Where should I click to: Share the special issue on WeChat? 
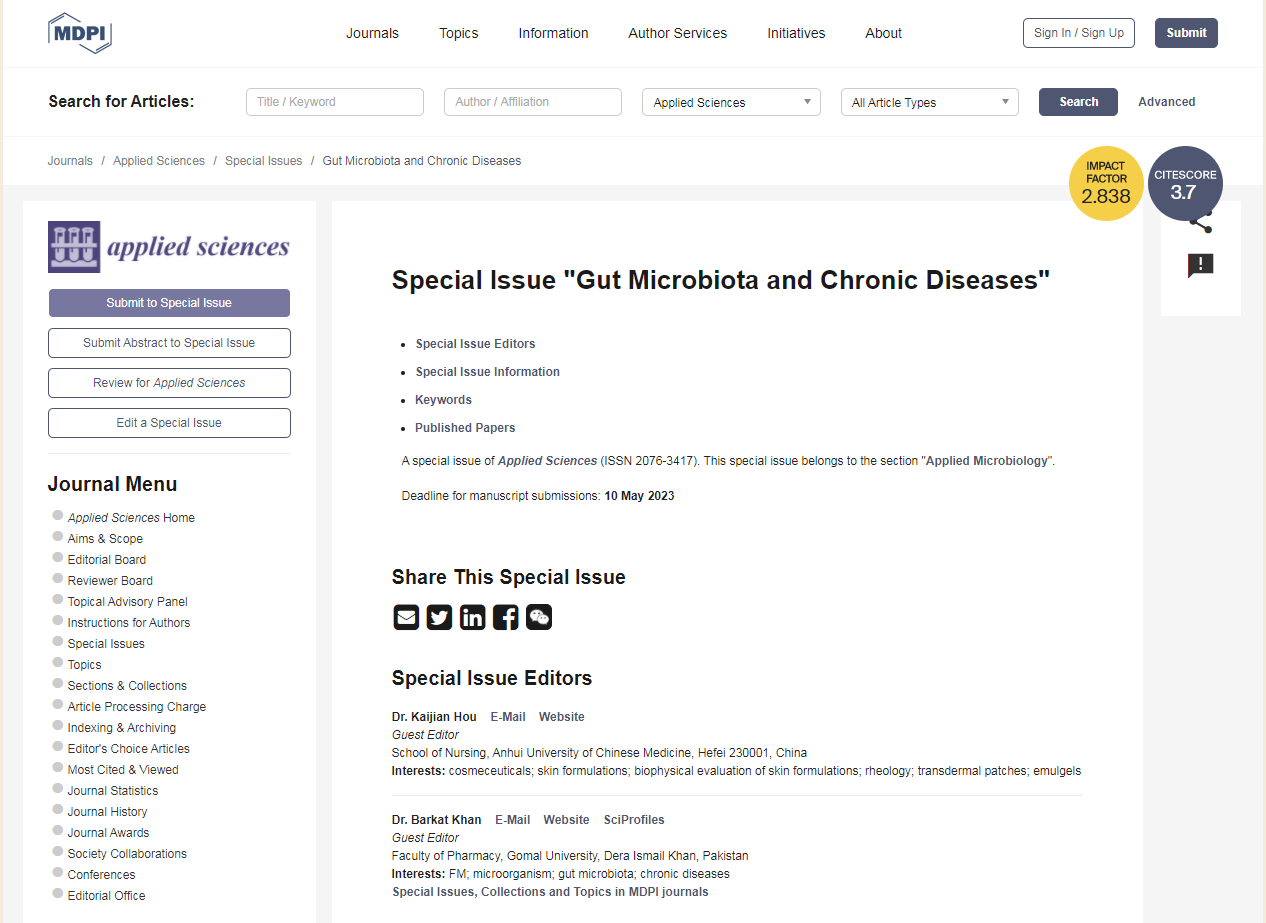(539, 617)
